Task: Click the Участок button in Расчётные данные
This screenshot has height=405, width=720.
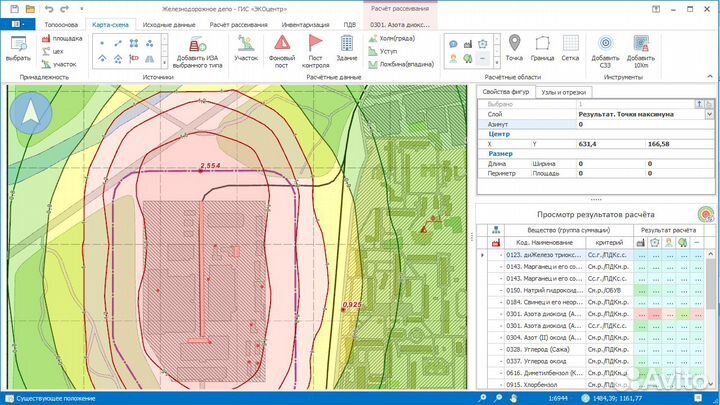Action: coord(246,47)
